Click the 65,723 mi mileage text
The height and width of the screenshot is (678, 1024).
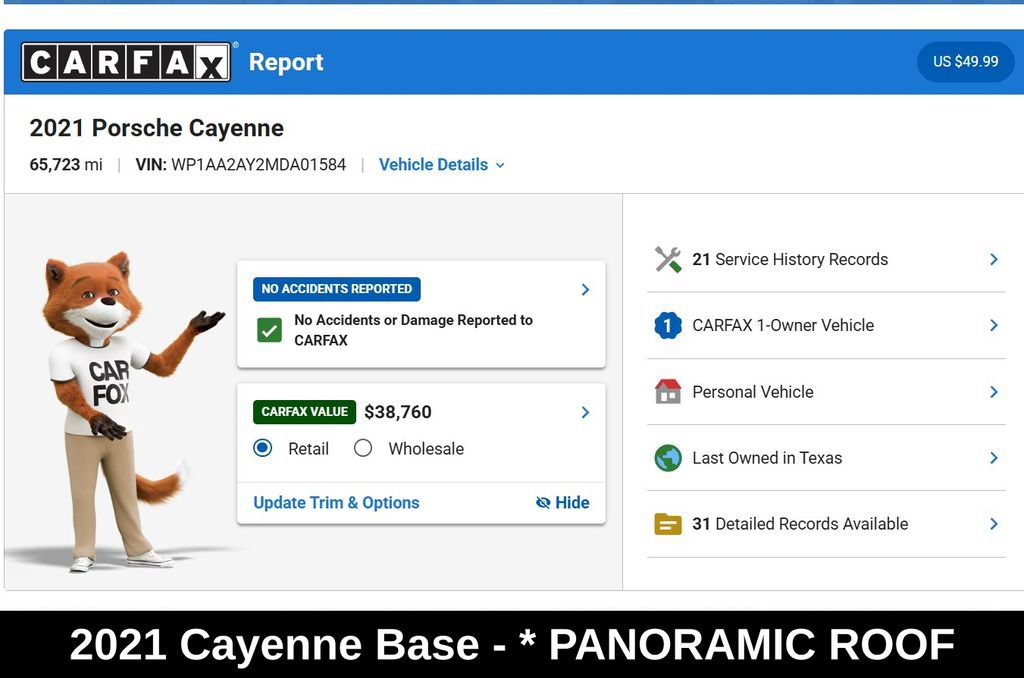(66, 165)
